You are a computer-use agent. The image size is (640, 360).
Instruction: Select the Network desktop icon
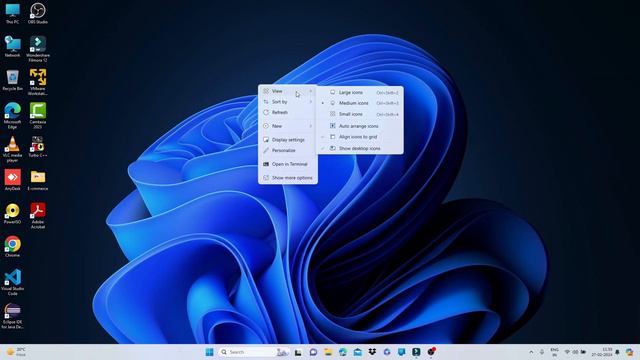[x=12, y=47]
